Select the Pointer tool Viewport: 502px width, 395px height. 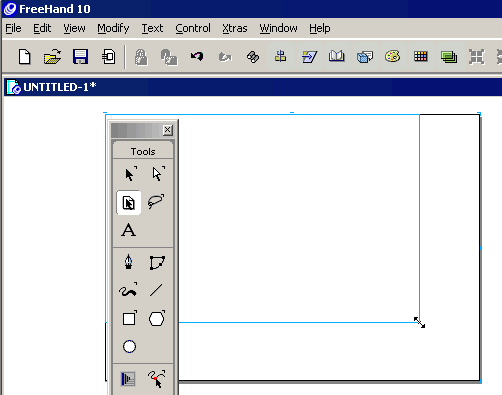(130, 174)
